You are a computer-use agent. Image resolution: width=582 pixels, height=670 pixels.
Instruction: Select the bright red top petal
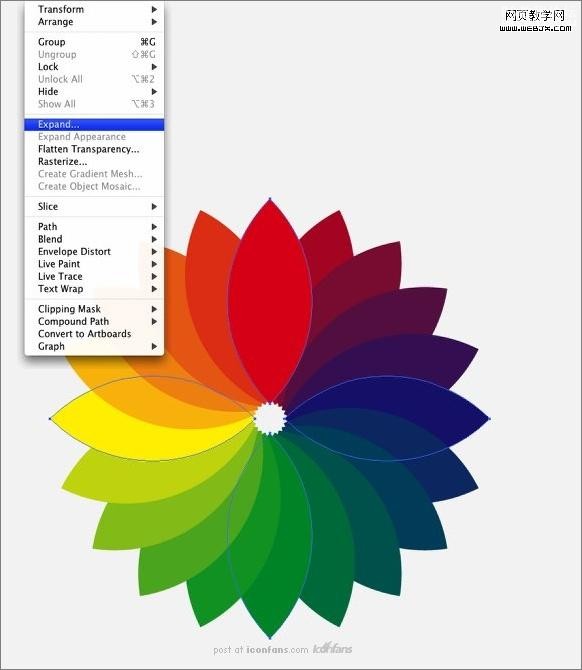270,299
